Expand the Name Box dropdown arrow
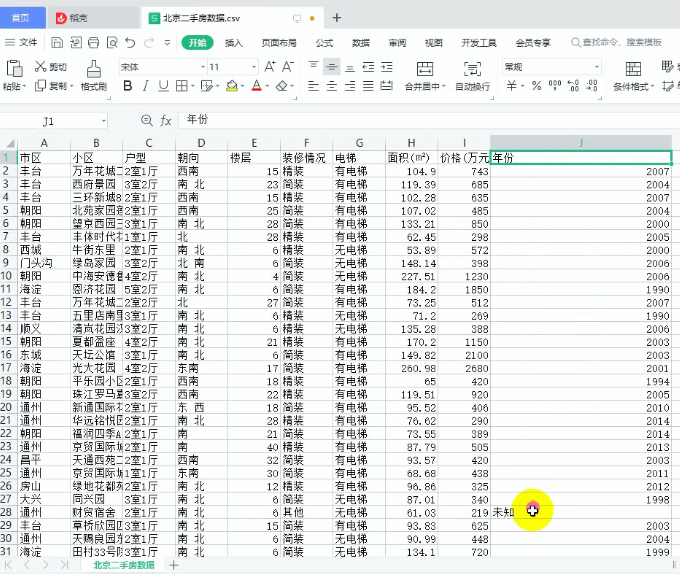This screenshot has width=680, height=574. [x=104, y=121]
